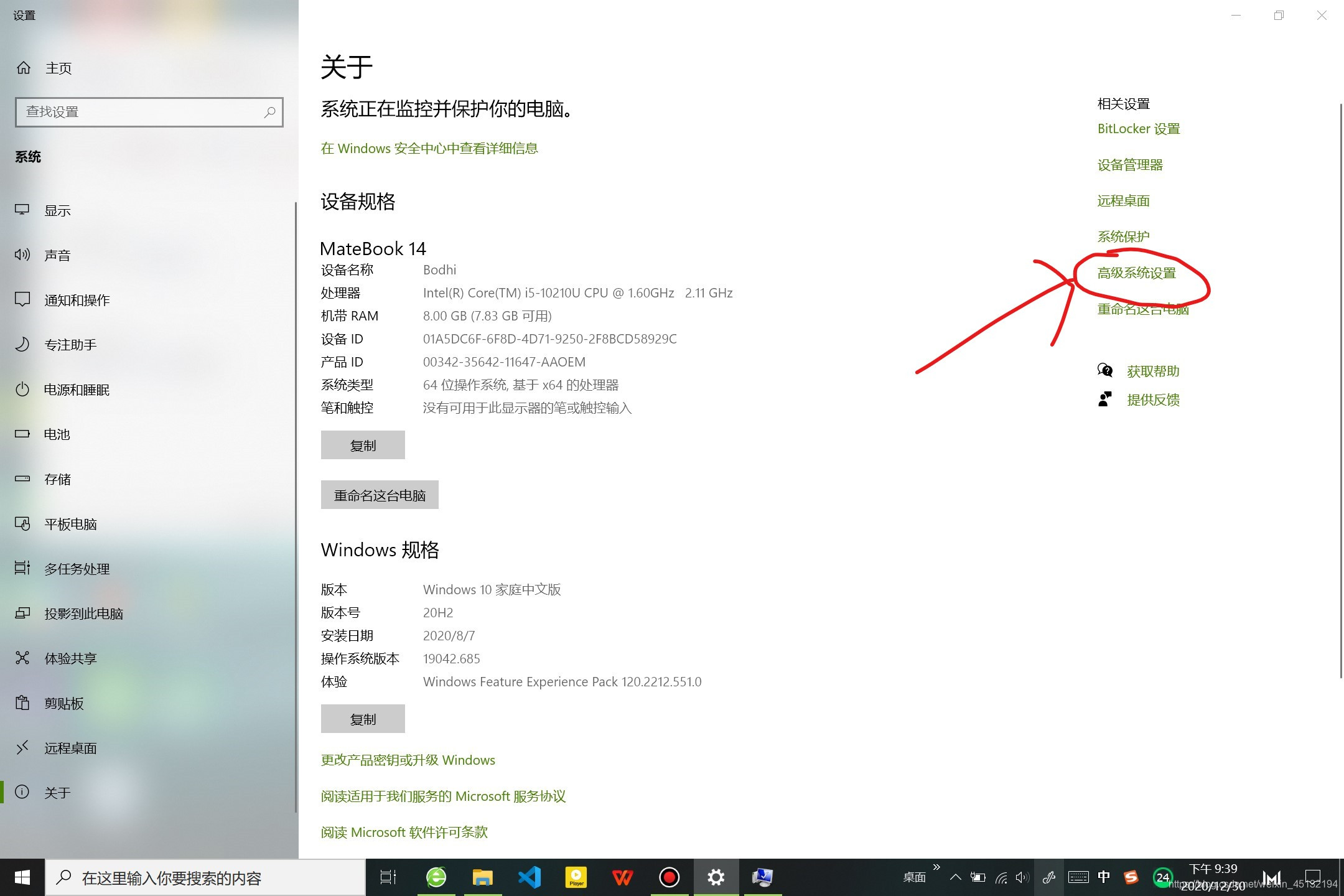Click the product ID 00342-35642-11647-AAOEM
Viewport: 1344px width, 896px height.
[x=504, y=362]
